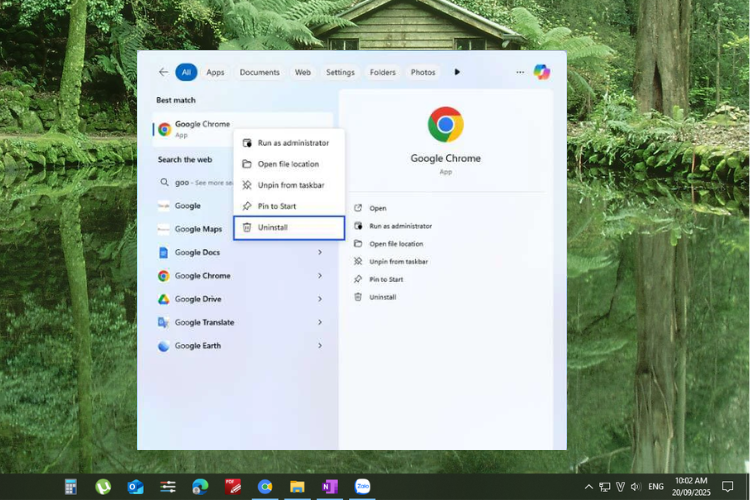
Task: Choose Unpin from taskbar in context menu
Action: tap(289, 185)
